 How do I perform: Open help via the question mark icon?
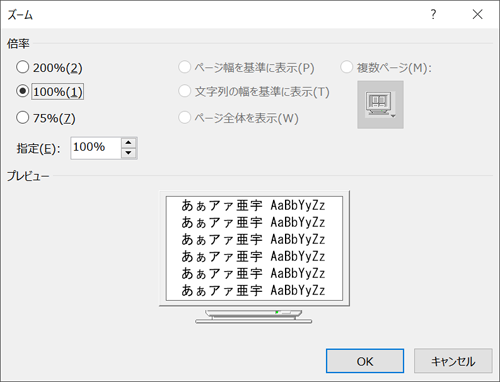tap(433, 14)
